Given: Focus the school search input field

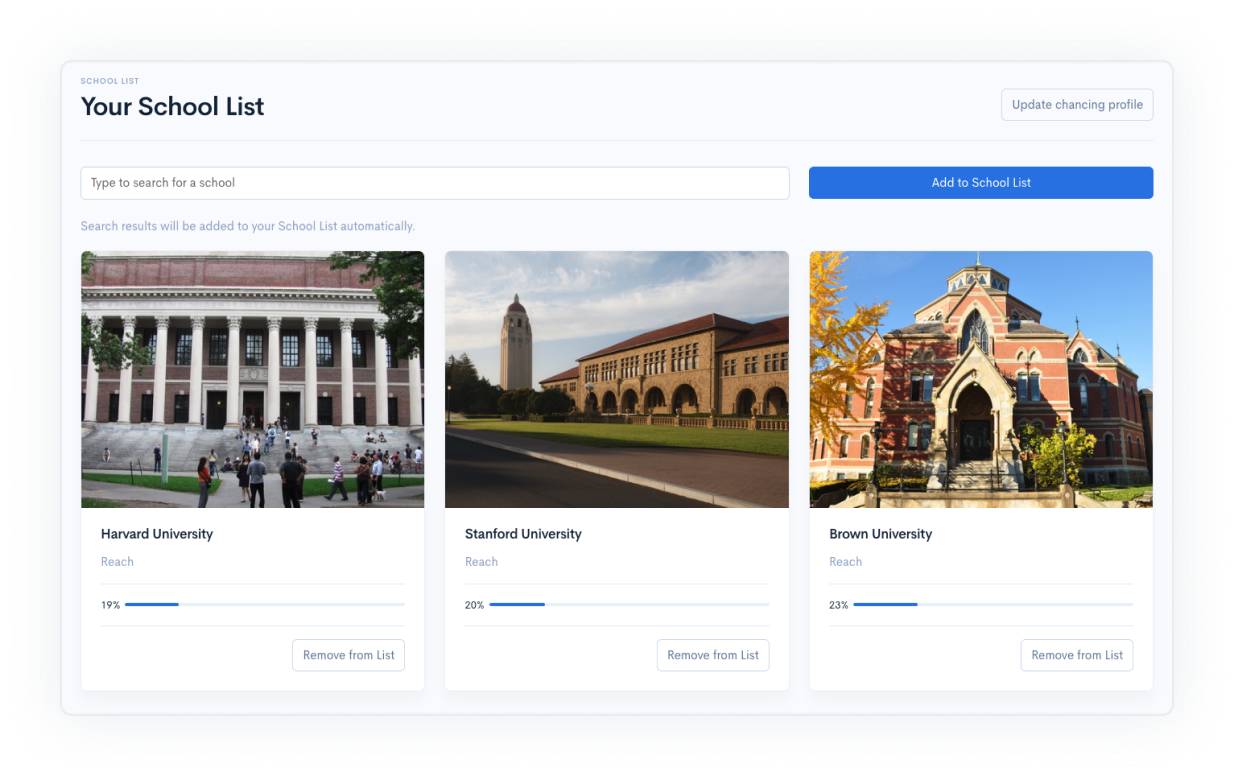Looking at the screenshot, I should point(434,183).
